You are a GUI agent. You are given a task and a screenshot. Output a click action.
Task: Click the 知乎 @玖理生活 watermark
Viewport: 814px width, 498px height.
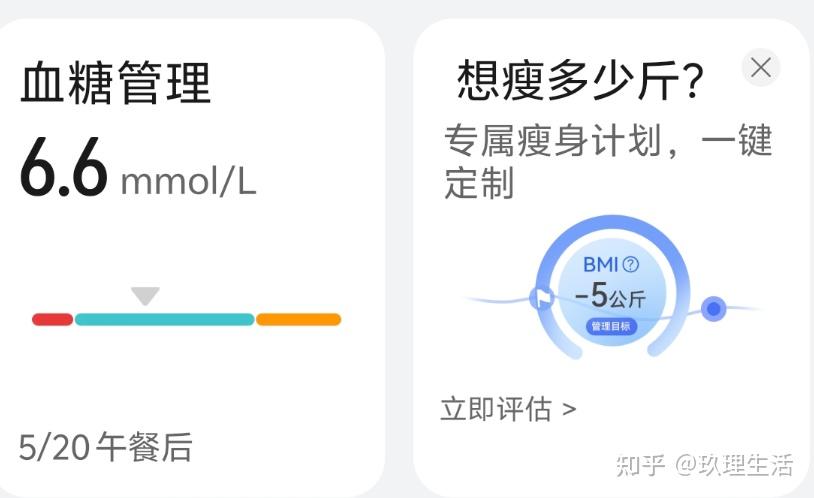[704, 465]
